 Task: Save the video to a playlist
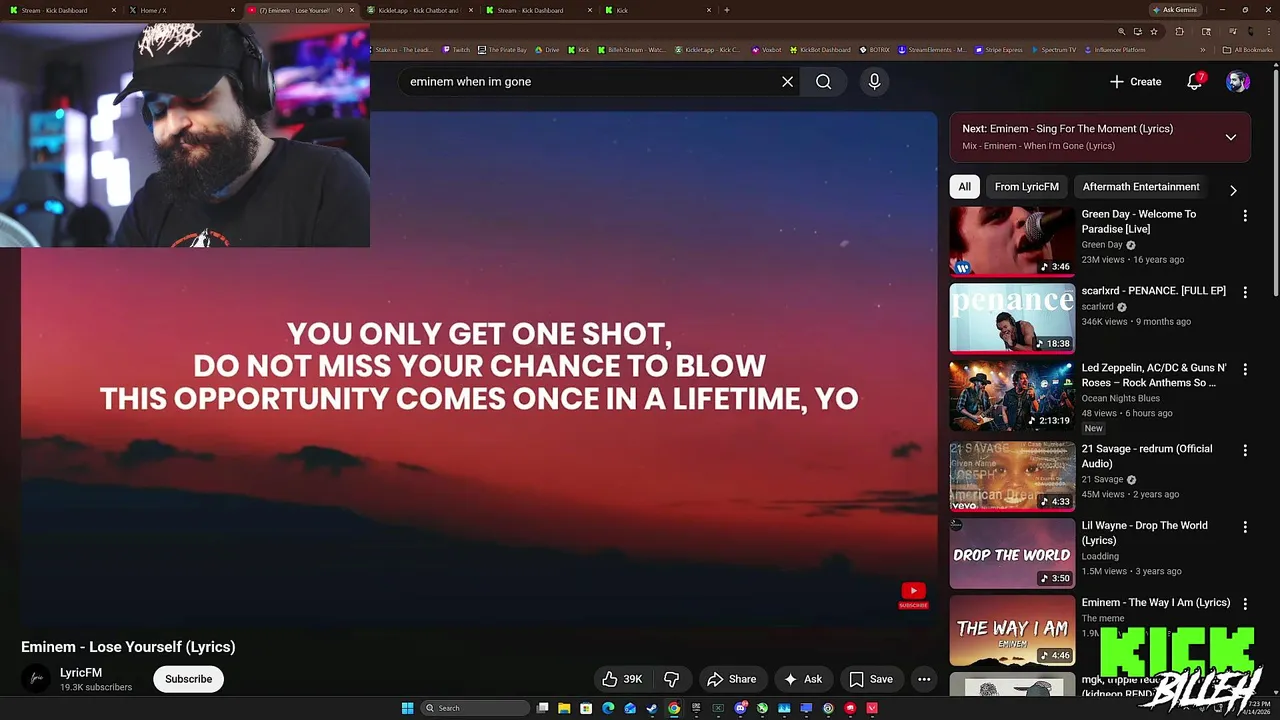coord(871,679)
